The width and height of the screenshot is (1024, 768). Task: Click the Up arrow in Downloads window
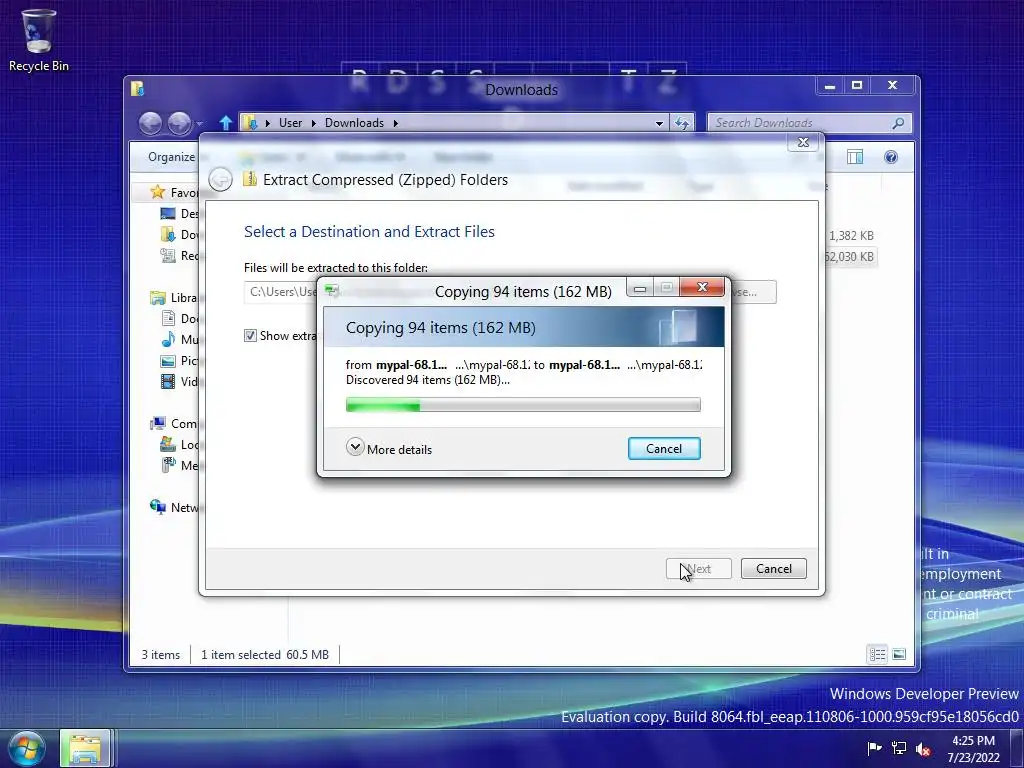tap(225, 123)
